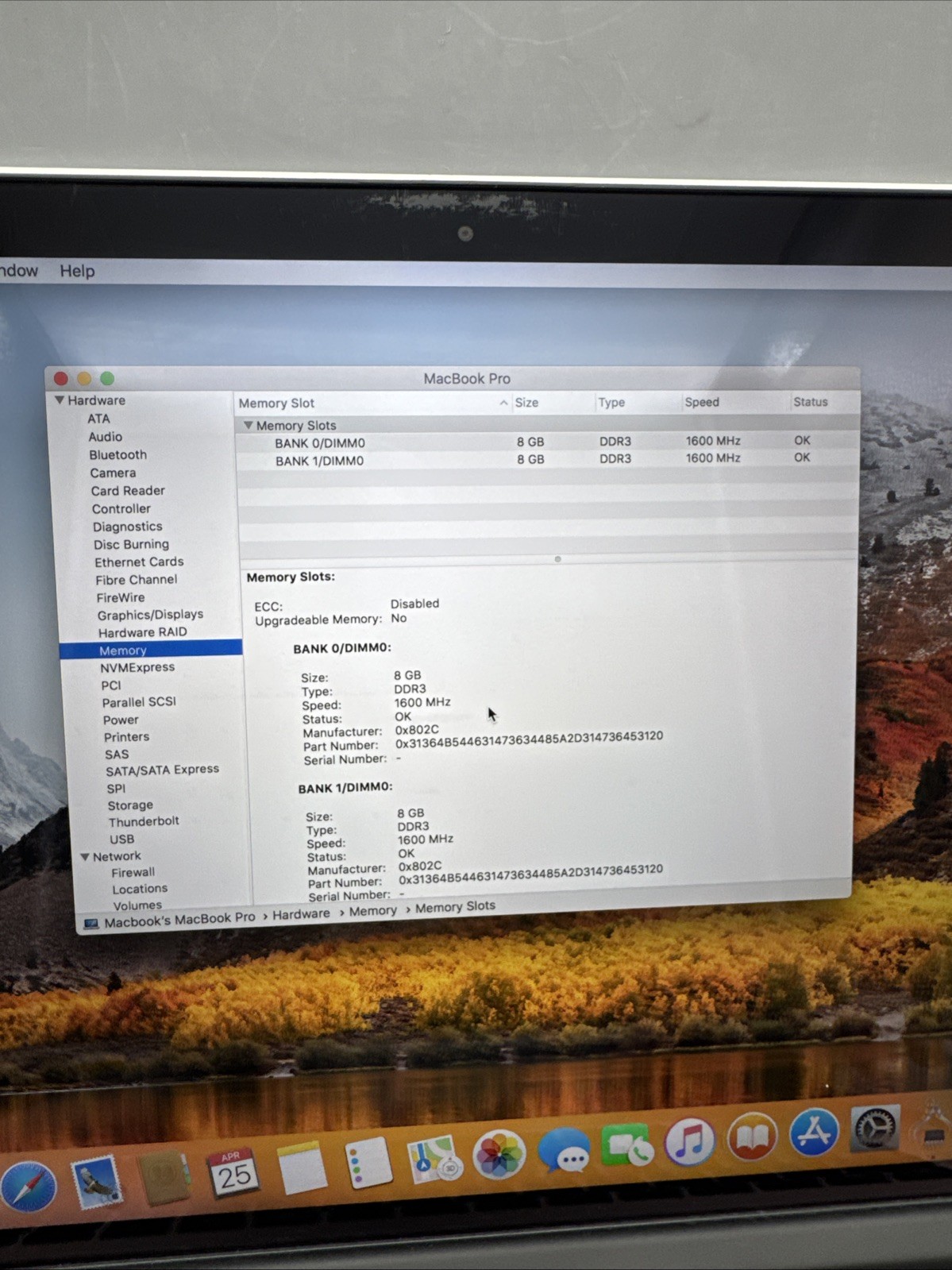Select the highlighted Memory sidebar item
The height and width of the screenshot is (1270, 952).
point(150,650)
